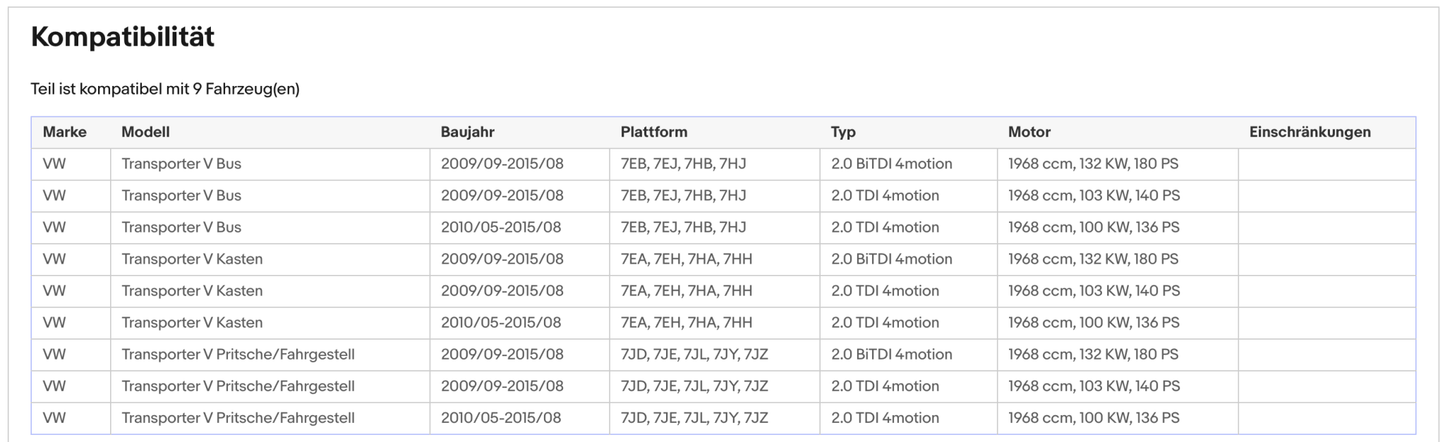Click the platform cell in the last table row
This screenshot has height=442, width=1445.
694,418
